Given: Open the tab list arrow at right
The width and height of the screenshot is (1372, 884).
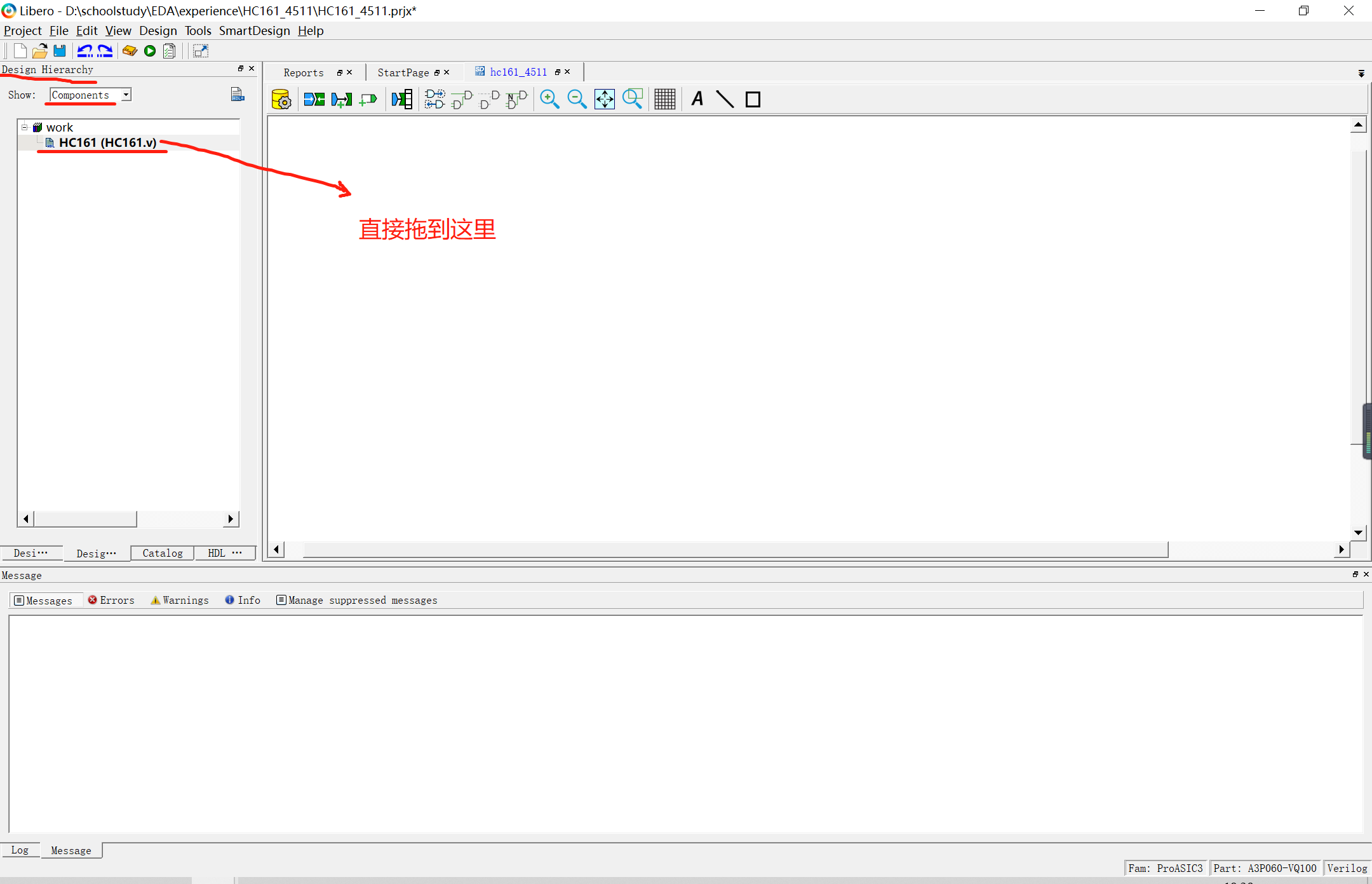Looking at the screenshot, I should tap(1361, 73).
